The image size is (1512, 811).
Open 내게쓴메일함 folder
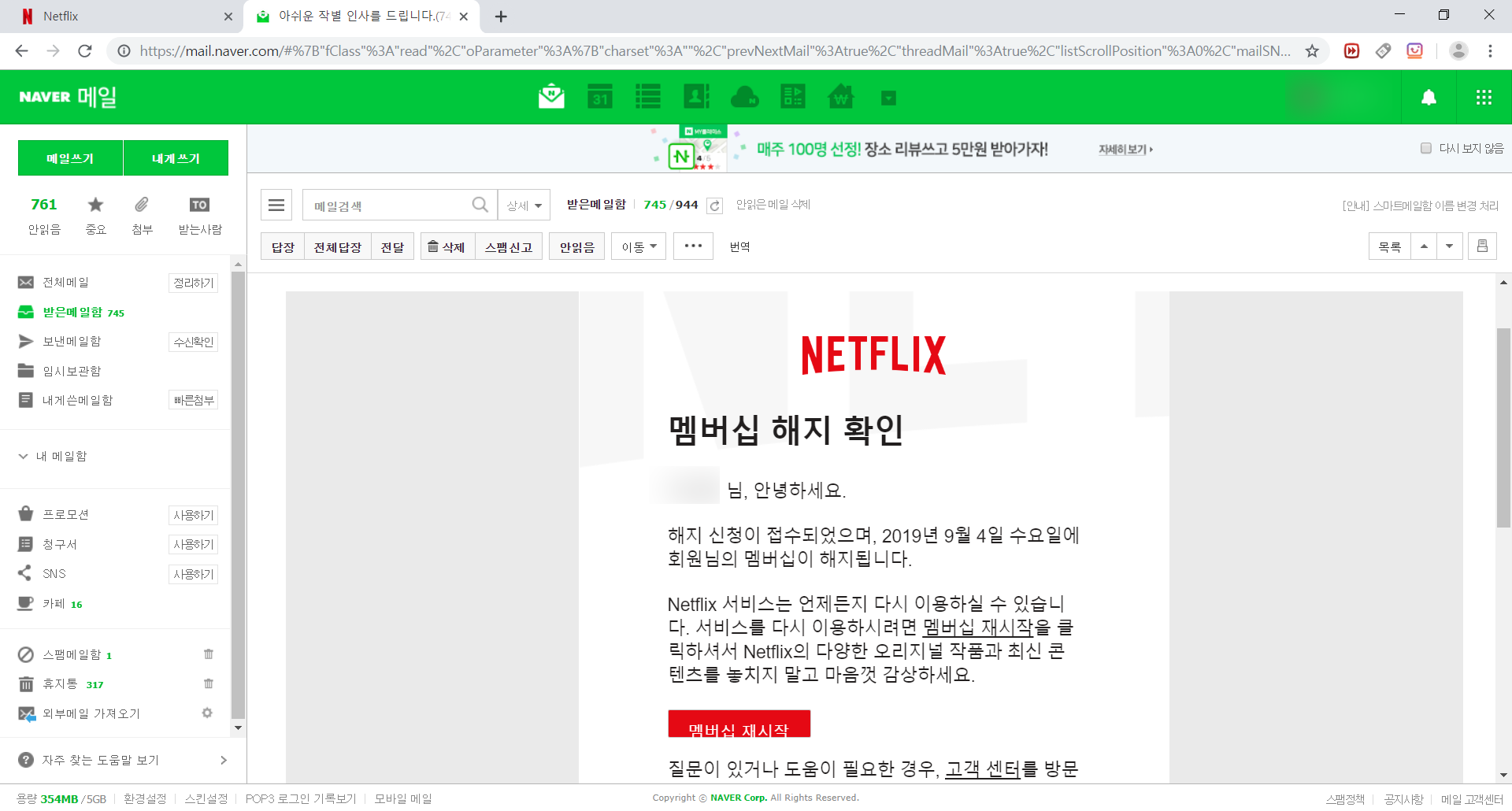[x=77, y=400]
